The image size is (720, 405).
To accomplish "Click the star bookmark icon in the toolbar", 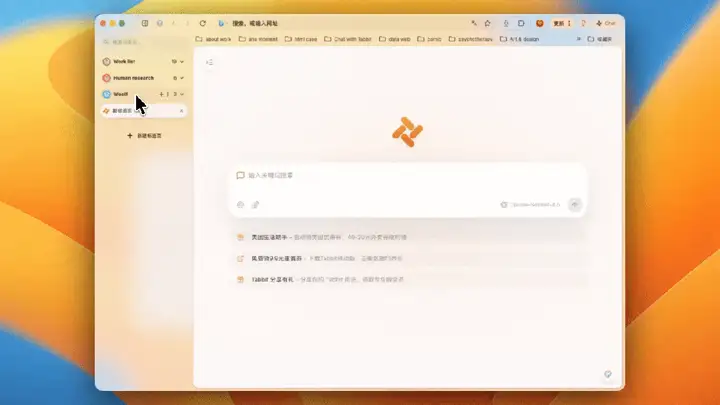I will (x=488, y=23).
